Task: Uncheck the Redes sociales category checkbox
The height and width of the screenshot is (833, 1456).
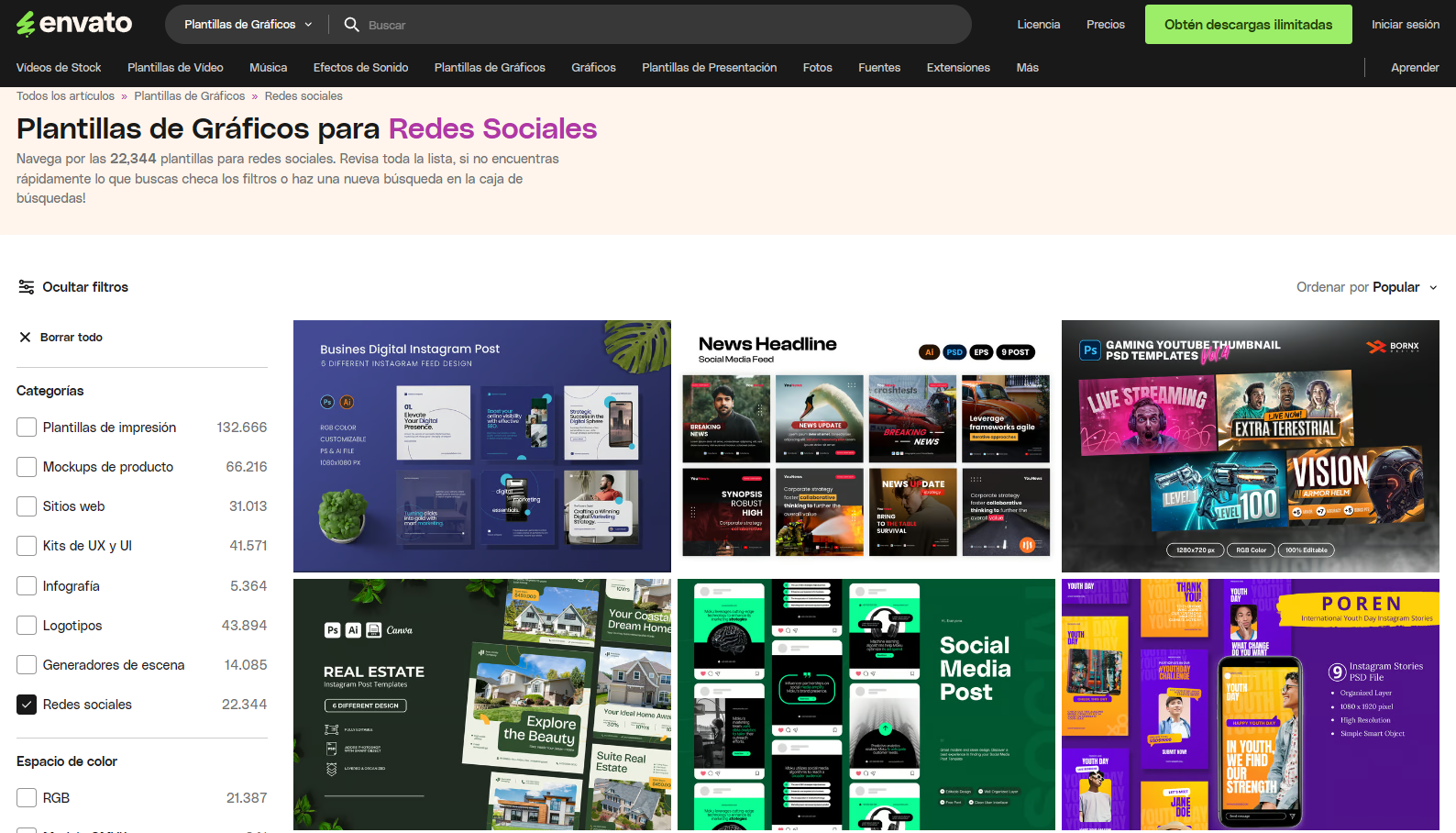Action: tap(27, 705)
